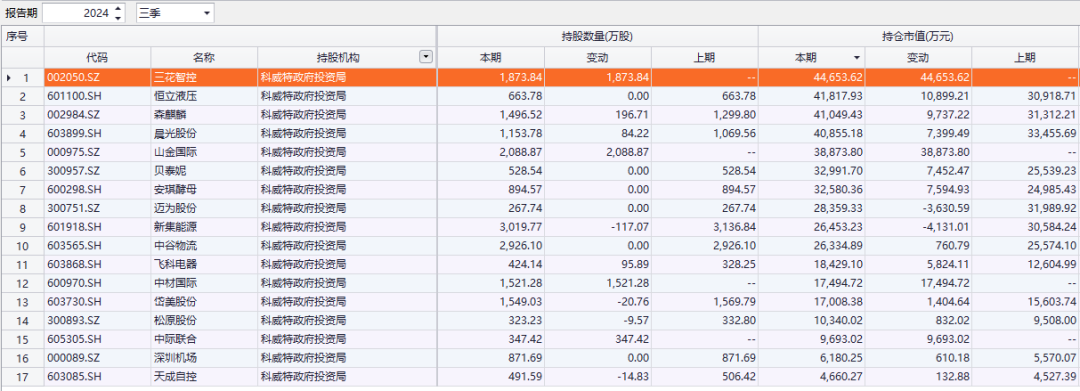The image size is (1080, 391).
Task: Click market value change cell -3,630.59
Action: (x=918, y=209)
